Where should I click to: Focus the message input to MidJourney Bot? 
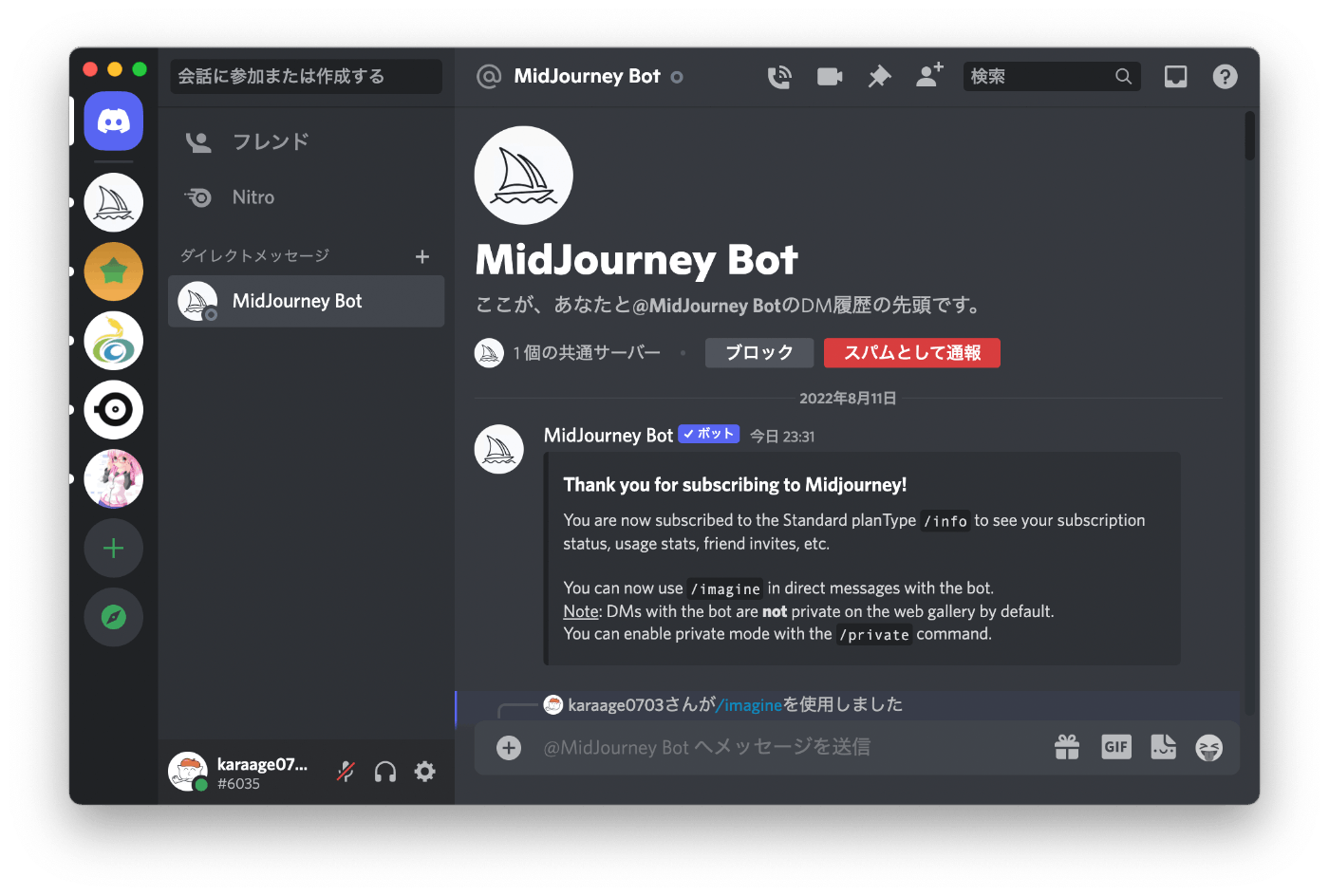[x=788, y=748]
